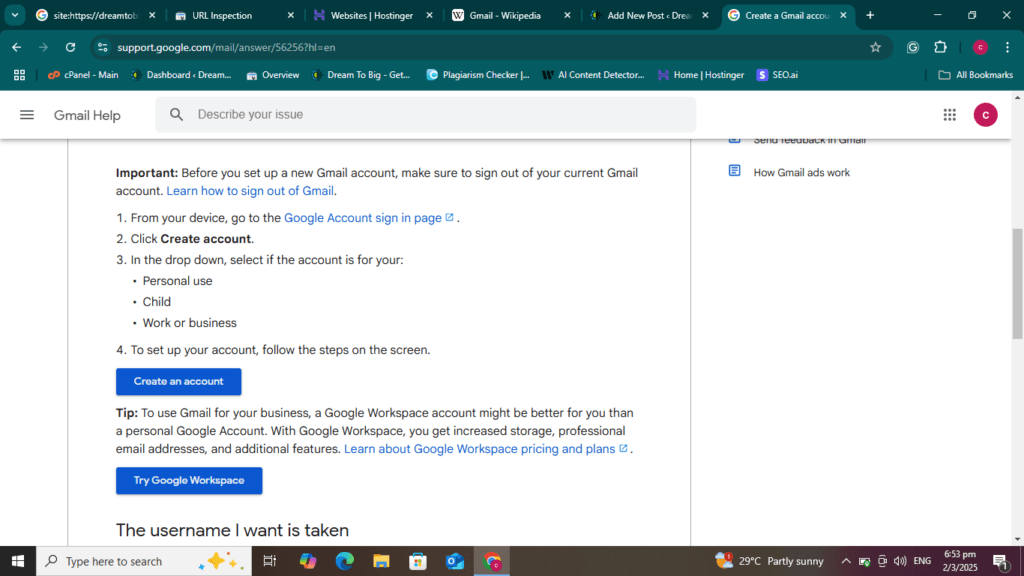Screen dimensions: 1024x576
Task: Open the SEO.ai bookmark
Action: point(777,75)
